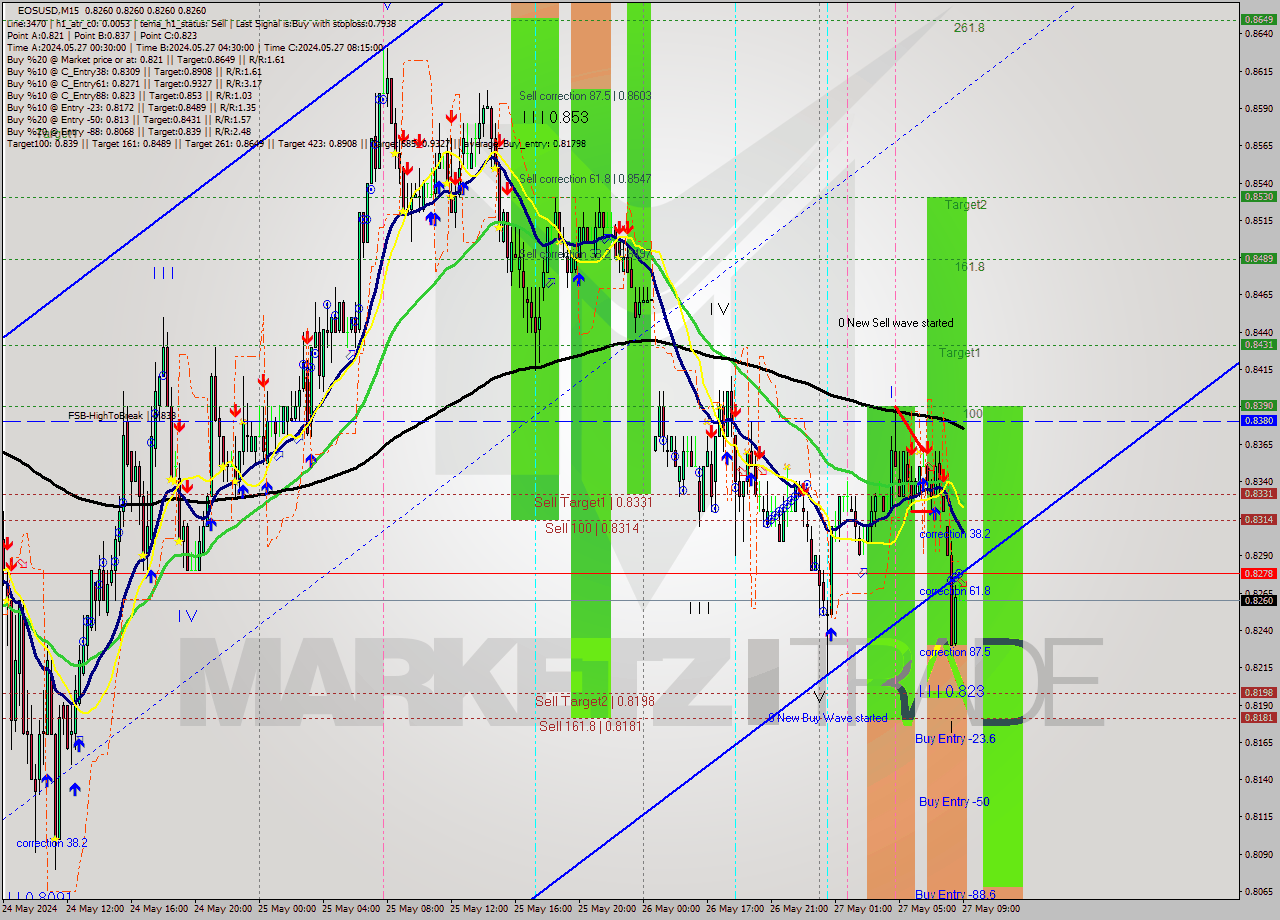The width and height of the screenshot is (1280, 920).
Task: Click the '25 May 12:00' time axis label
Action: click(481, 909)
